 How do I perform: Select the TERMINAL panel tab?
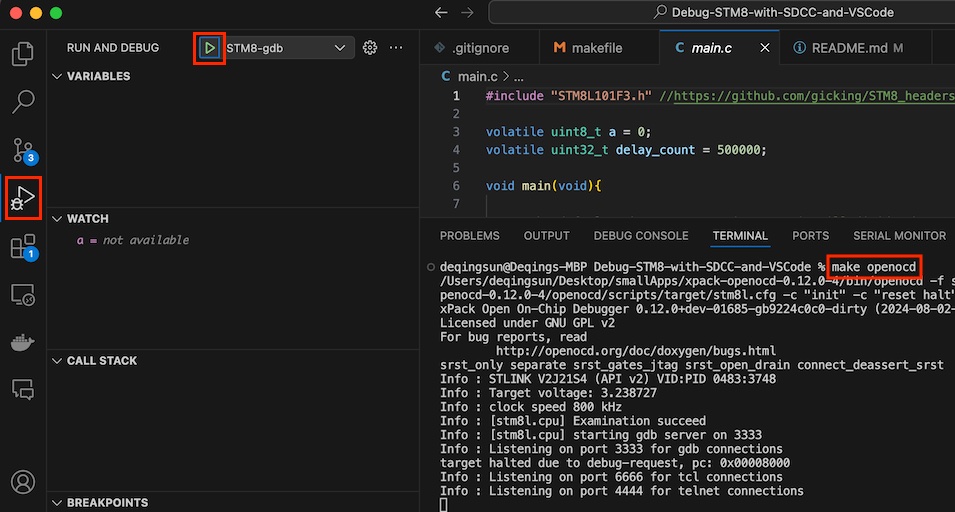(740, 236)
